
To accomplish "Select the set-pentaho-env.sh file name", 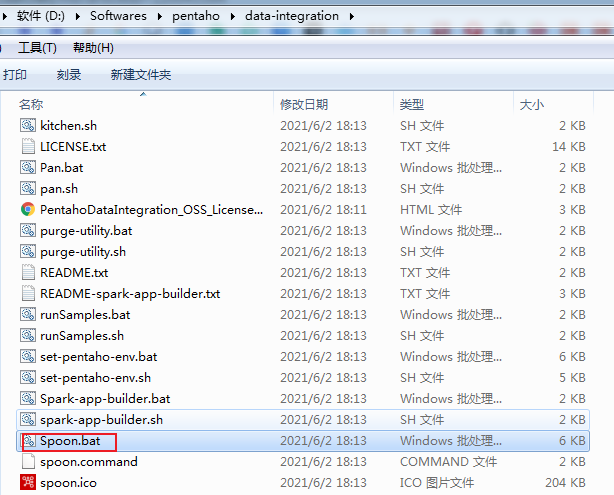I will (96, 378).
